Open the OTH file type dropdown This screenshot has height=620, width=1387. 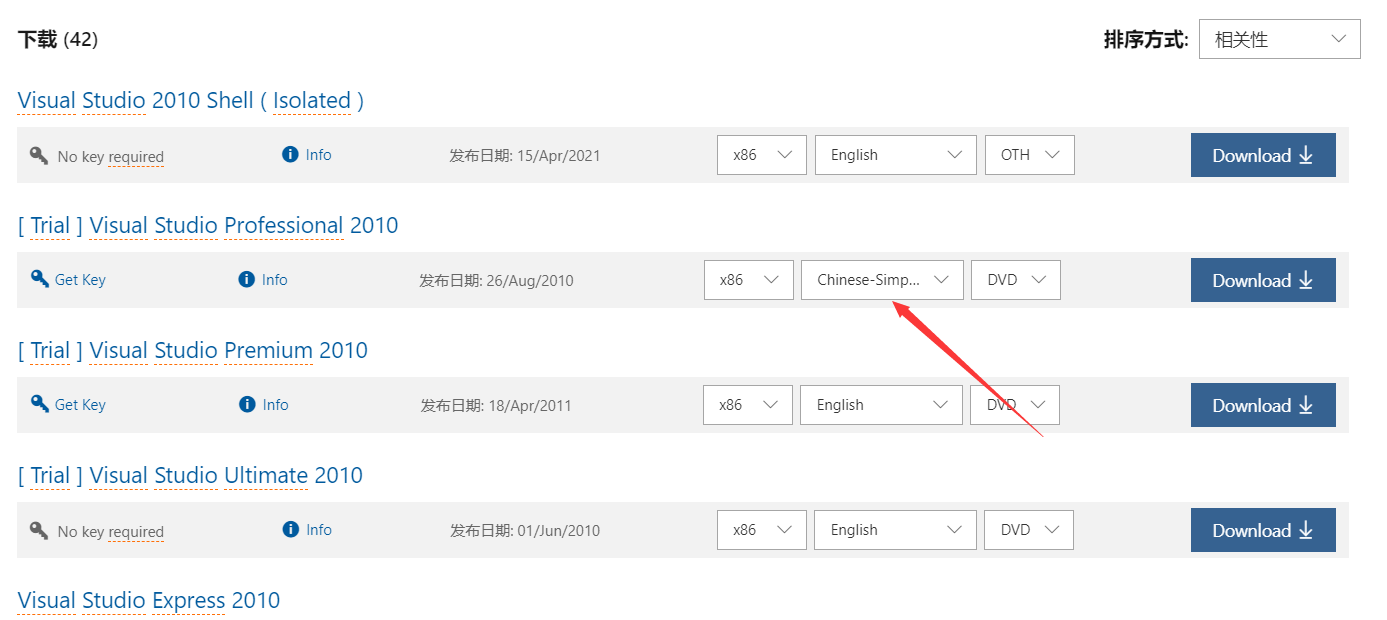pos(1029,155)
